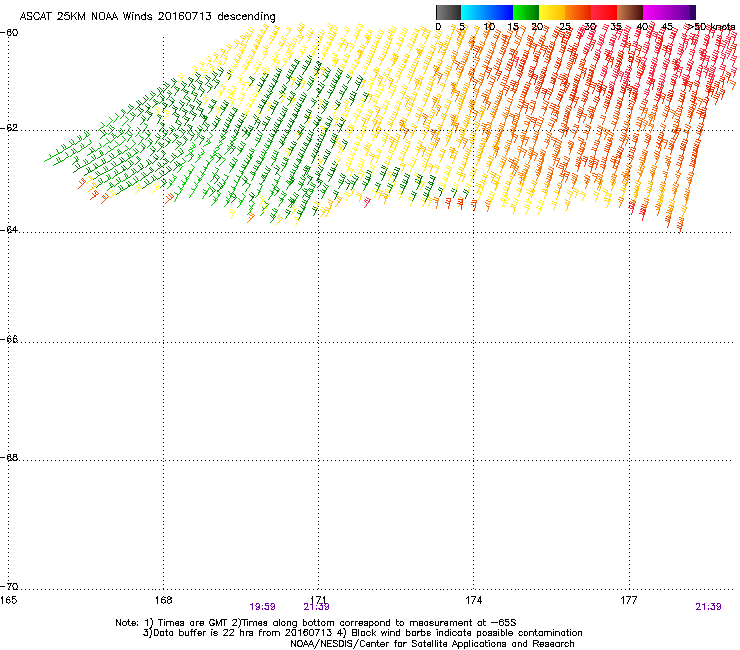
Task: Click the longitude label '168'
Action: (x=163, y=600)
